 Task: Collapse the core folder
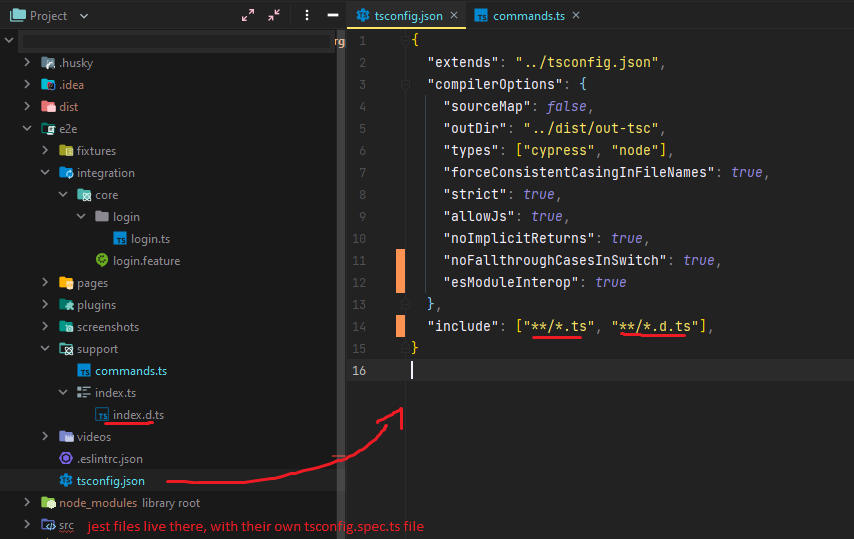click(x=63, y=194)
